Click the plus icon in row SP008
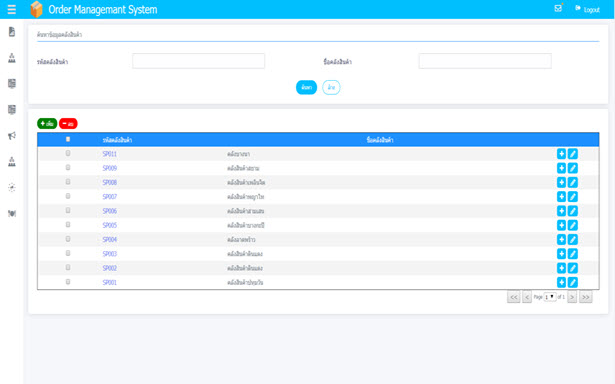Screen dimensions: 615x384 [x=561, y=182]
